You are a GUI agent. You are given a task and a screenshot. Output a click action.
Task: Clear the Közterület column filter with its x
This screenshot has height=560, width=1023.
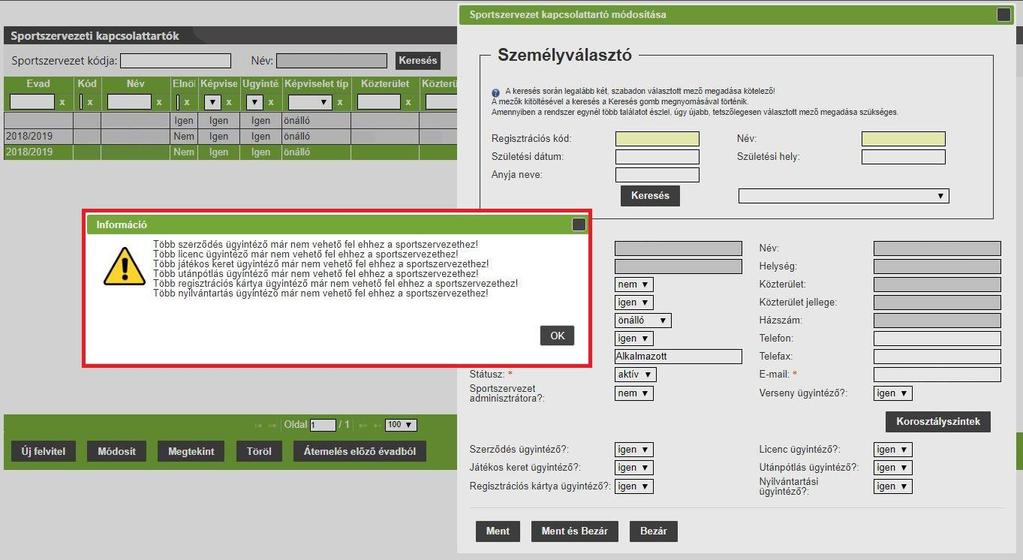click(x=408, y=102)
